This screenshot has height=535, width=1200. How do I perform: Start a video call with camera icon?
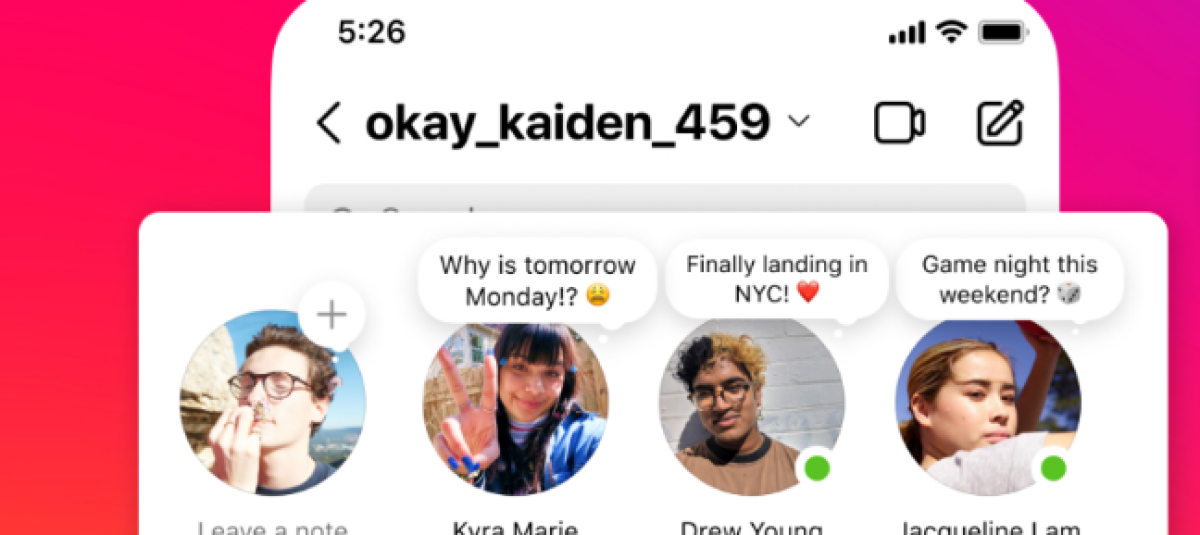click(900, 124)
